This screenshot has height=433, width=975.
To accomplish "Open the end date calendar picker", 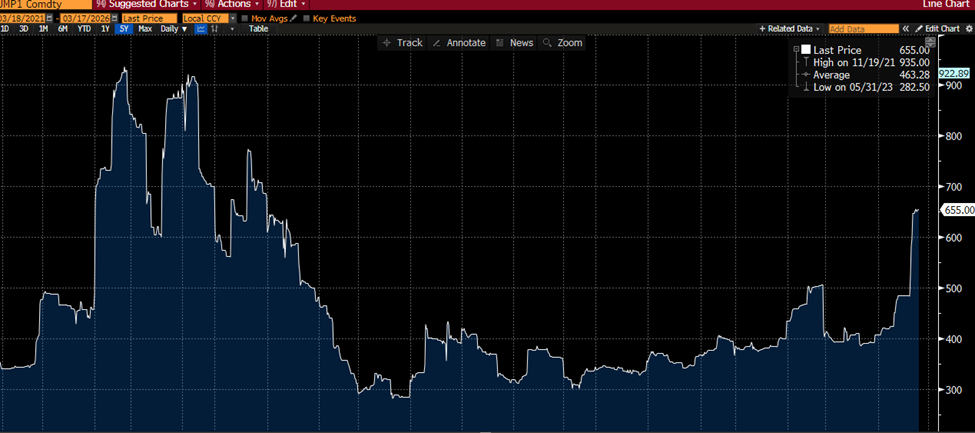I will 113,18.
